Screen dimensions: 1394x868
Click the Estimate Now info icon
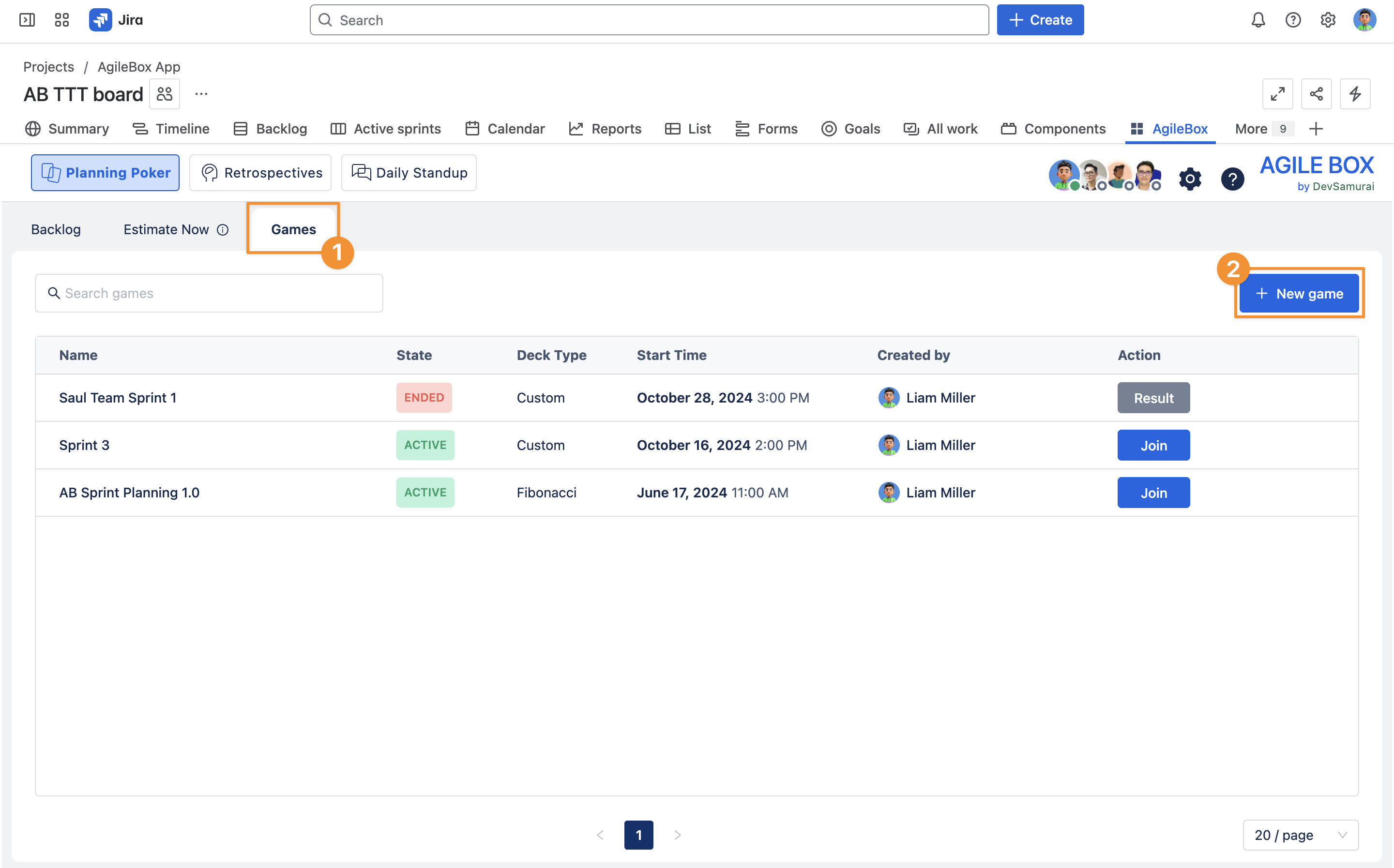pyautogui.click(x=223, y=230)
